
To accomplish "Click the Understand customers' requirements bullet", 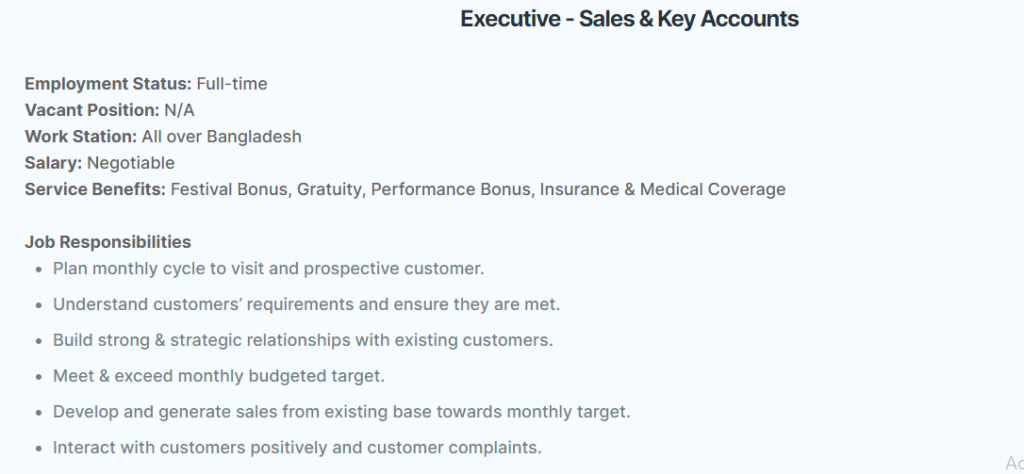I will (306, 304).
